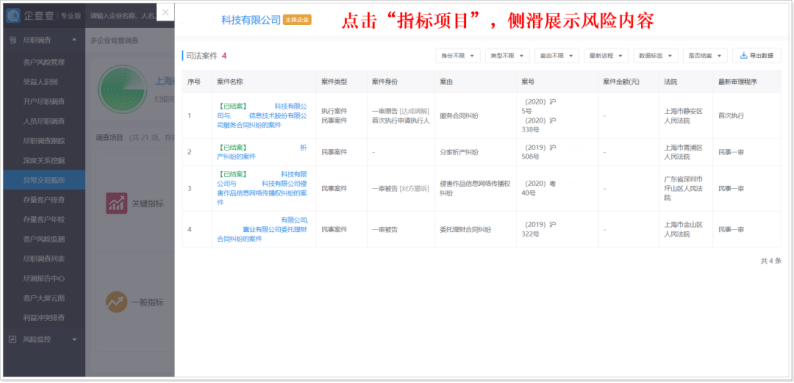
Task: Click the 共 4 条 total count text
Action: click(x=771, y=261)
